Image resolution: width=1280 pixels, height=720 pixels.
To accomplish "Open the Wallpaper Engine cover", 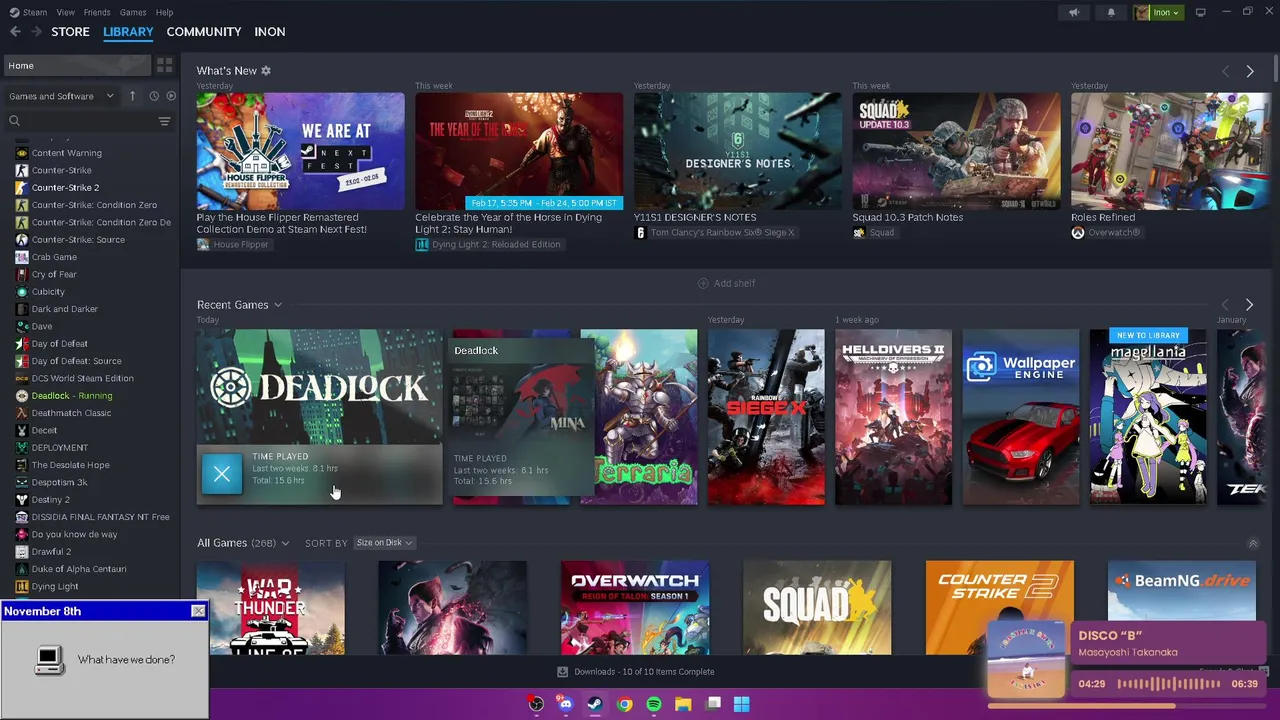I will click(1021, 417).
